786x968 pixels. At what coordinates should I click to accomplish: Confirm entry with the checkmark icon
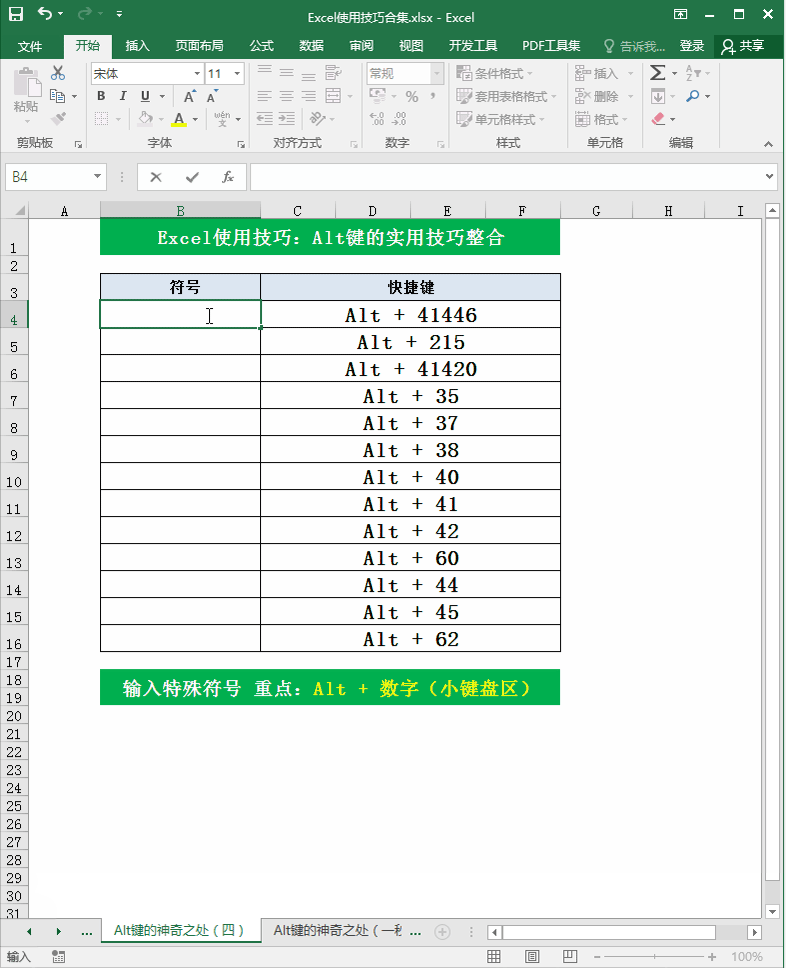[x=192, y=177]
